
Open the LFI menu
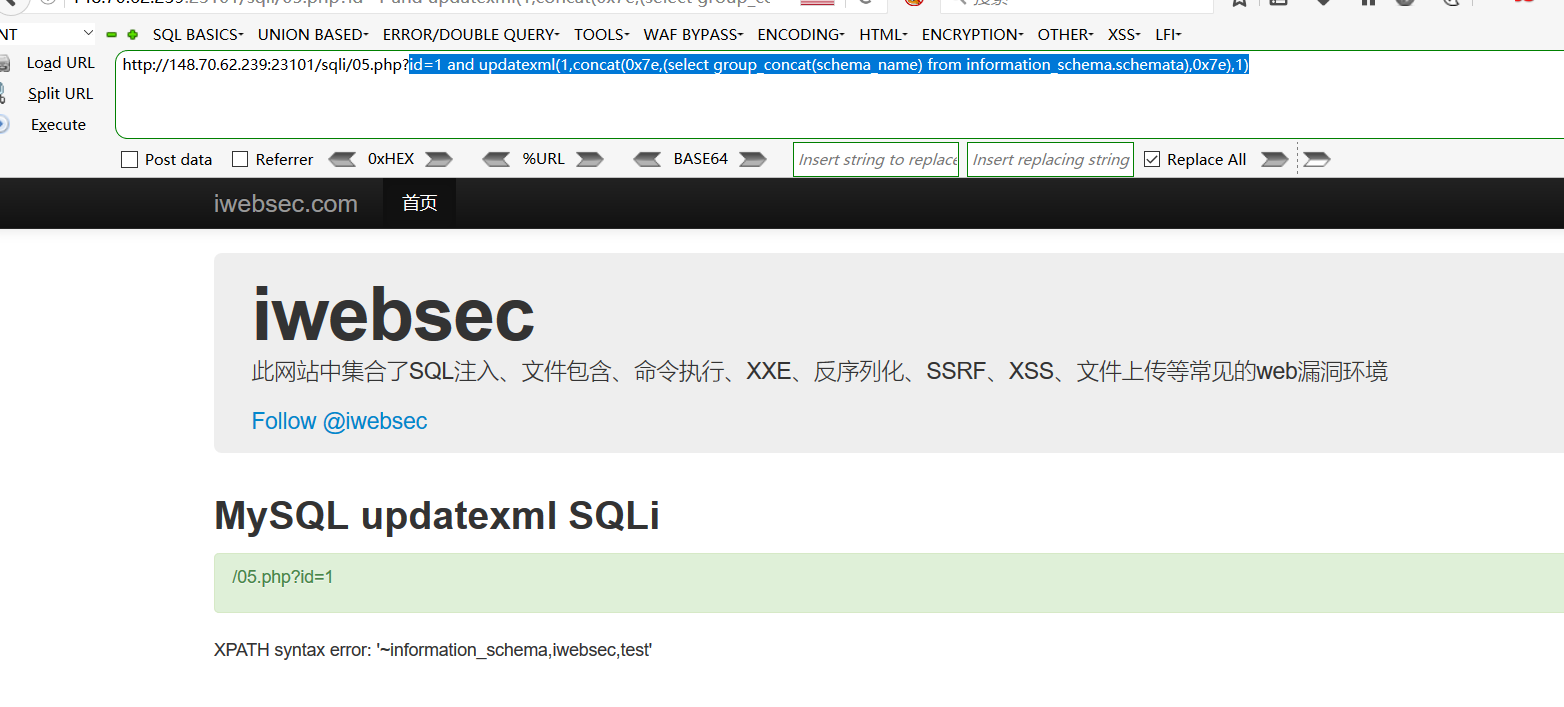[1169, 35]
